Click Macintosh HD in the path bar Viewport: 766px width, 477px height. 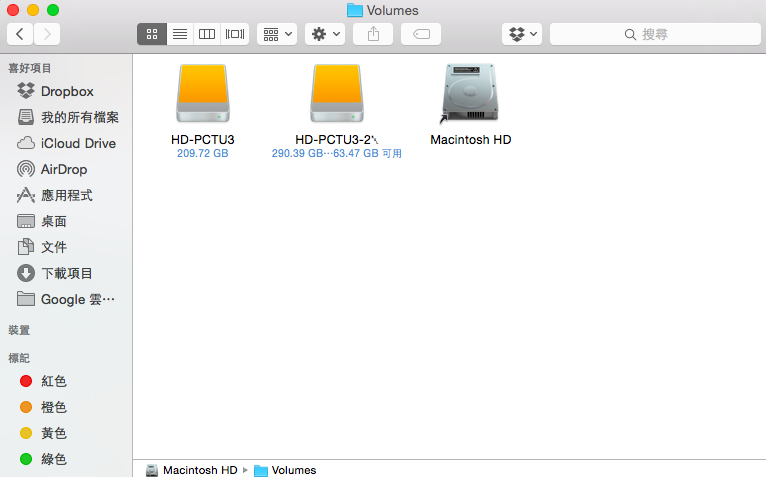point(192,470)
